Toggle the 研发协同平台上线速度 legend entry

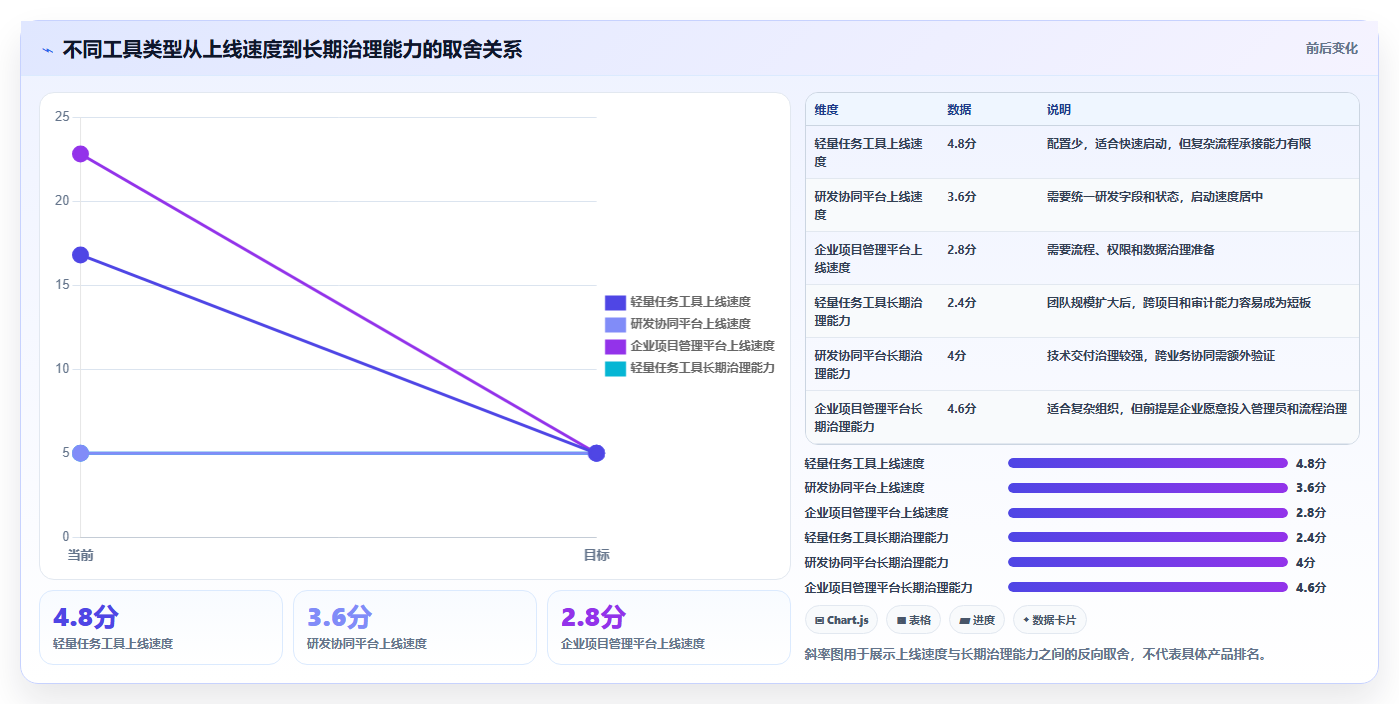677,324
